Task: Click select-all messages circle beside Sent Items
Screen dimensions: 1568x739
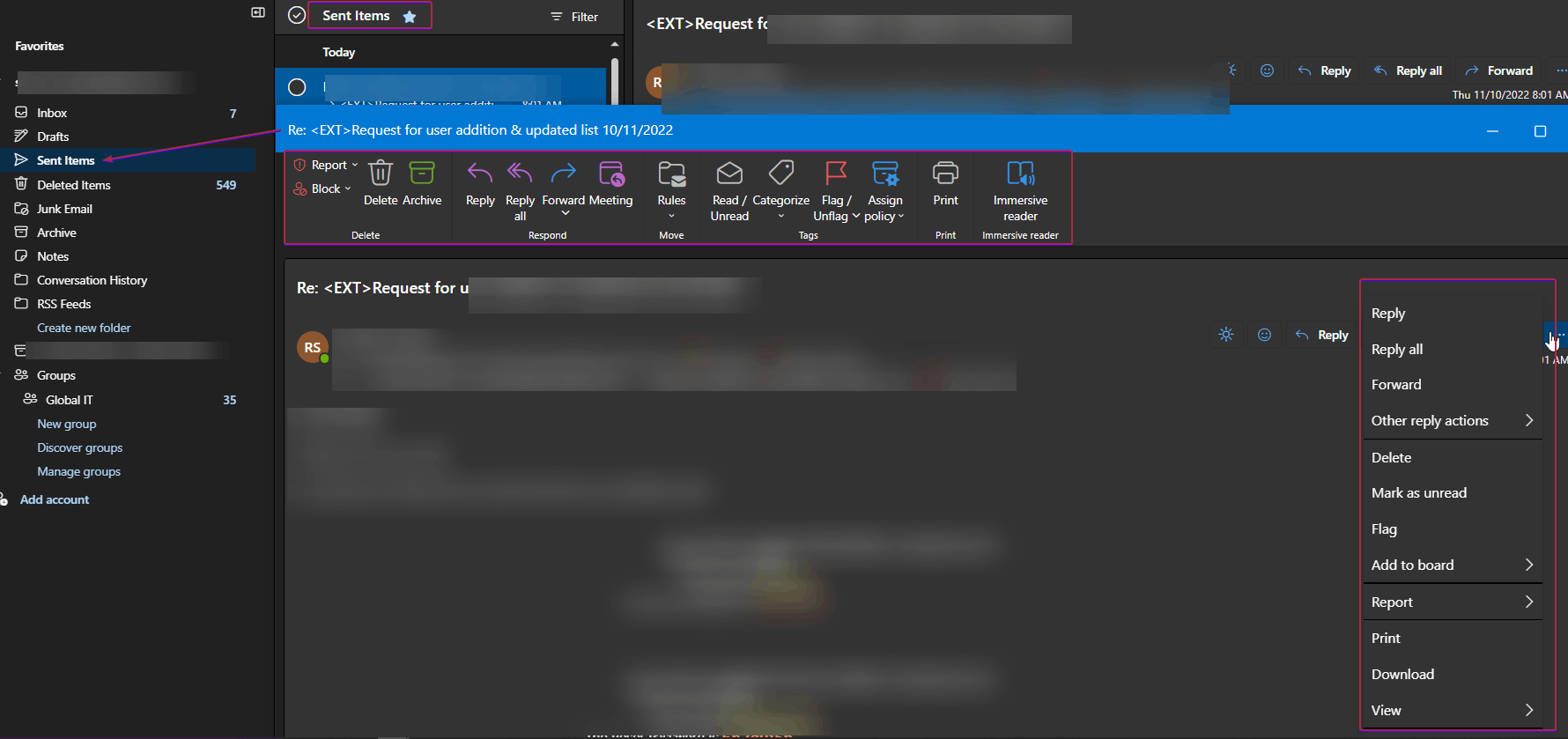Action: click(x=297, y=15)
